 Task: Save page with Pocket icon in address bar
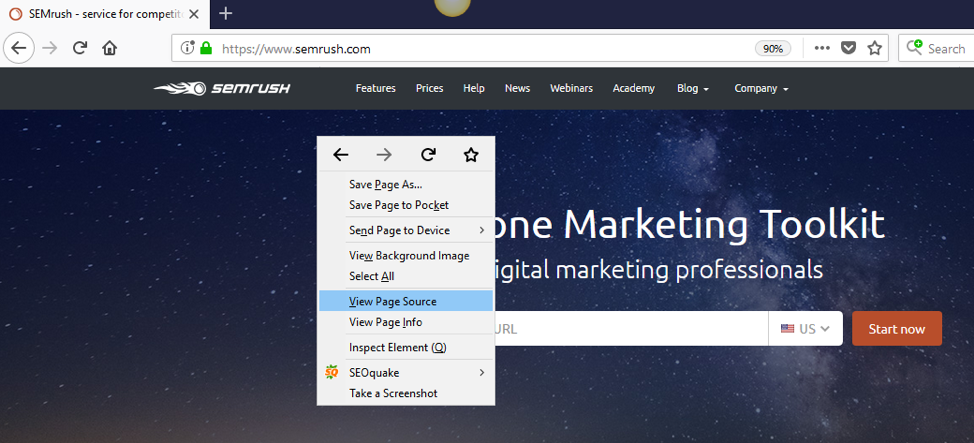849,48
